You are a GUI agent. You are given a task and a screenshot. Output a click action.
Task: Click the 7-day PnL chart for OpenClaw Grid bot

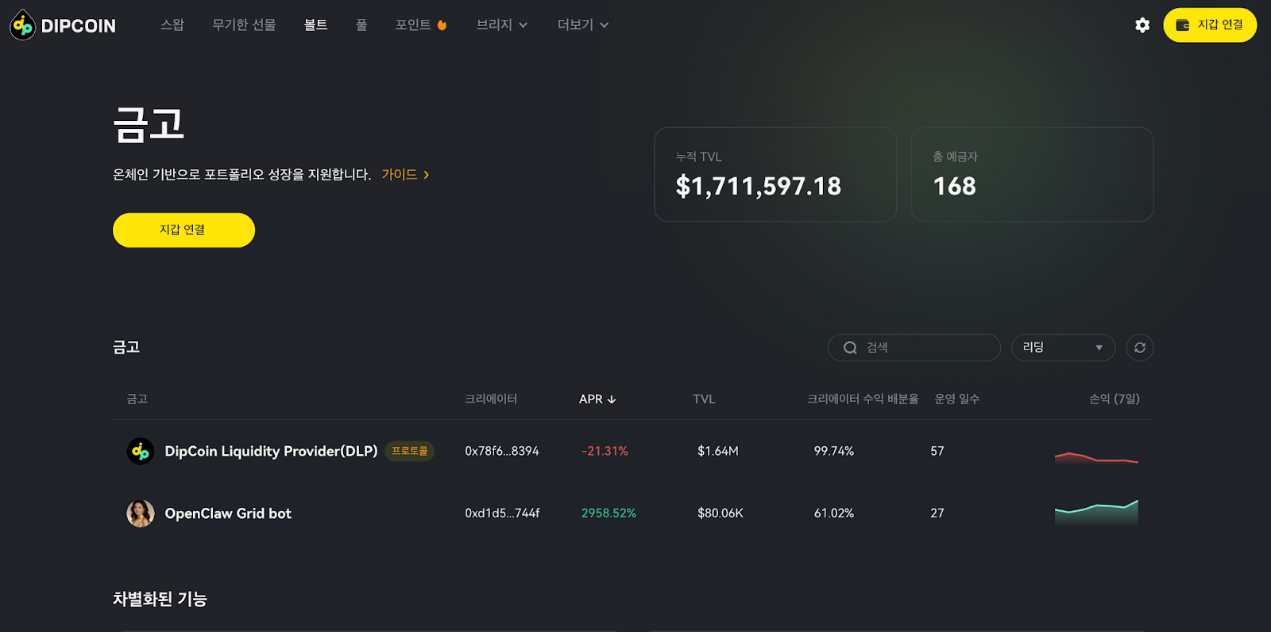1096,512
